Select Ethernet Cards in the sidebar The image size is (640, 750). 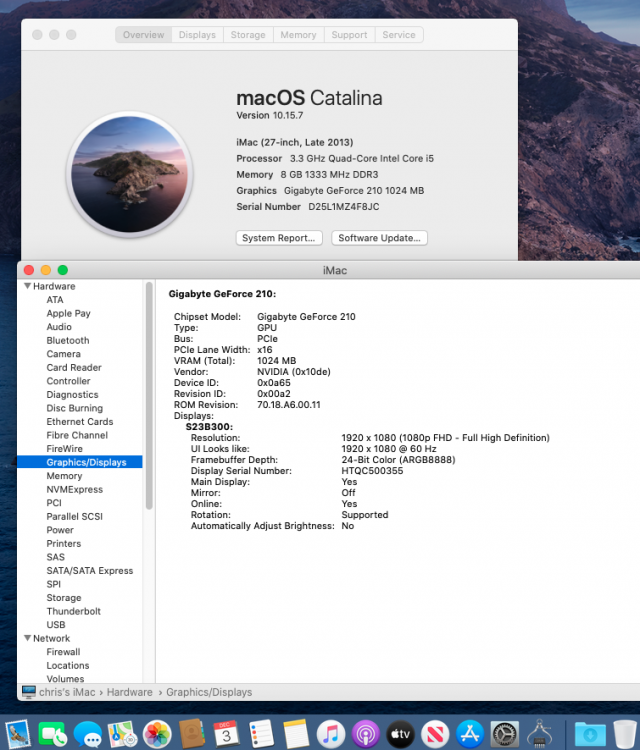80,422
